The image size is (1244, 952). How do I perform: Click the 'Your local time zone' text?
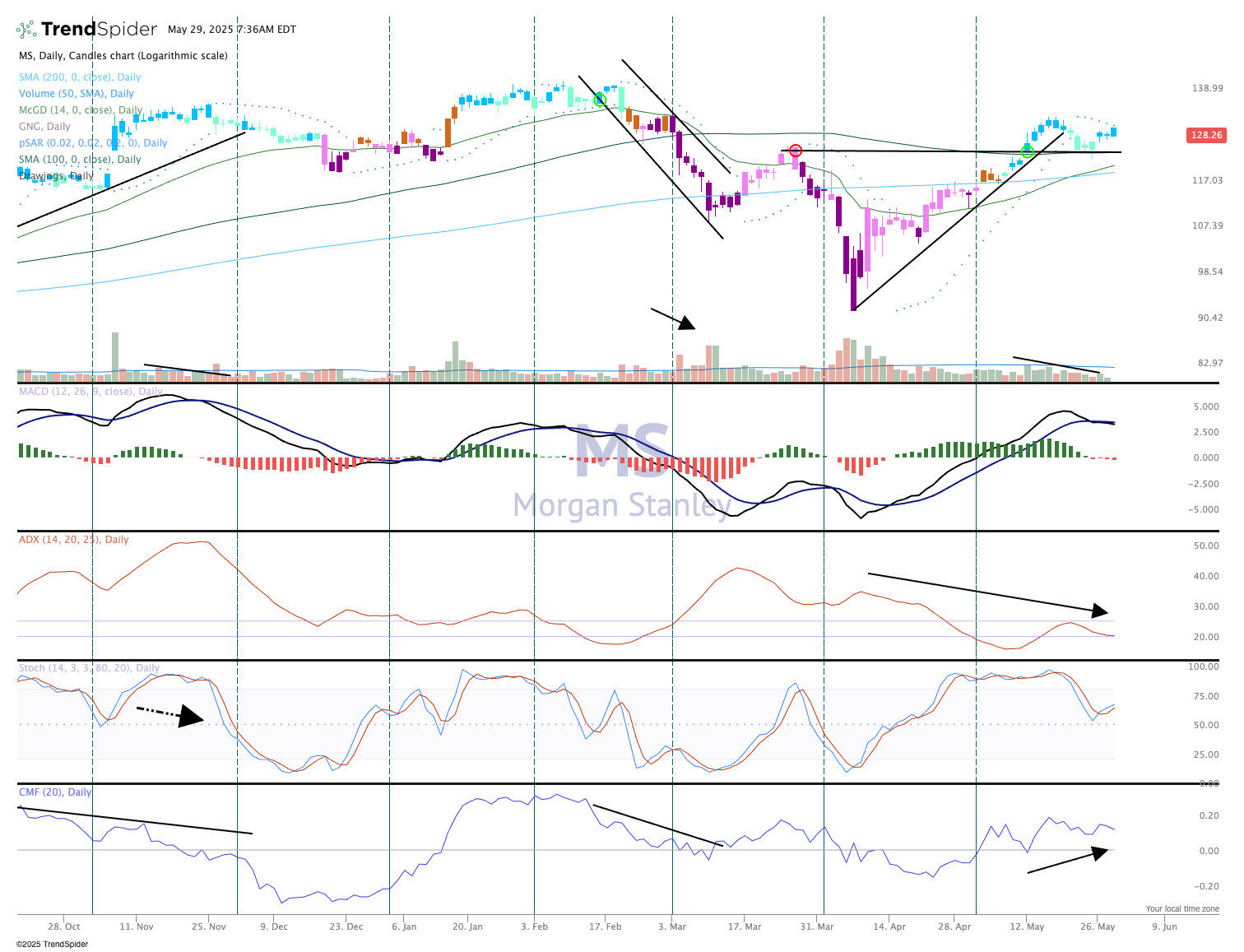click(x=1182, y=909)
